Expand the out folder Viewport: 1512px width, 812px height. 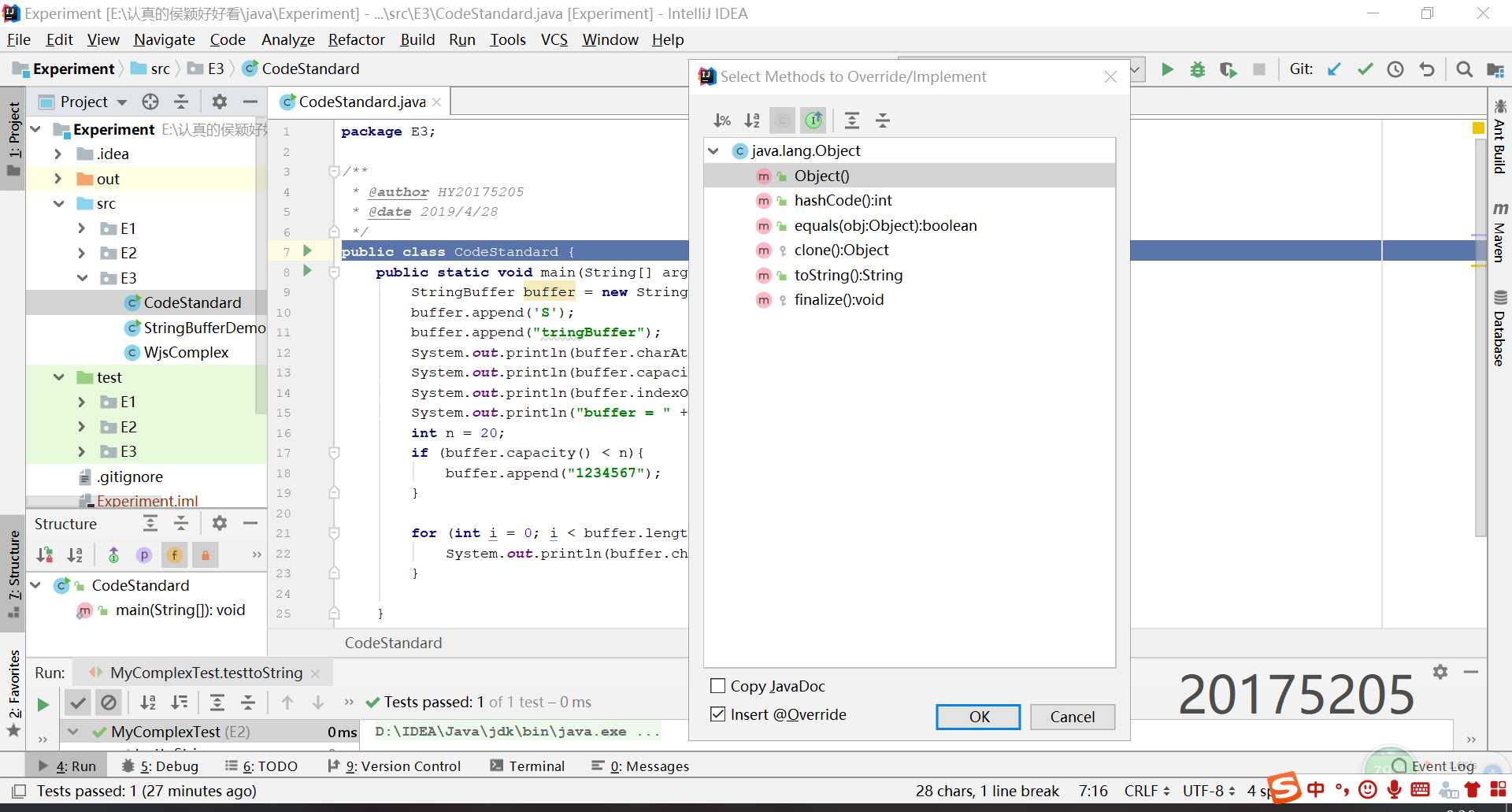click(57, 179)
